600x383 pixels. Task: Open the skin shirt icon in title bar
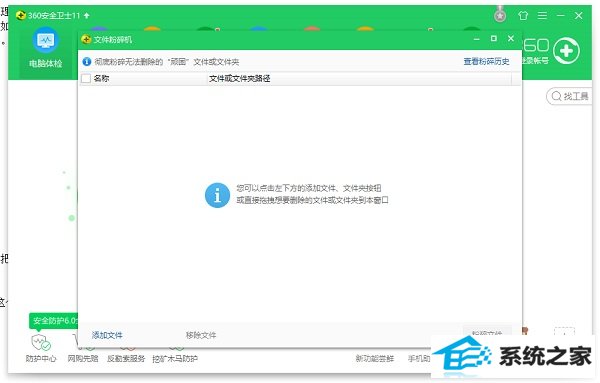coord(523,15)
